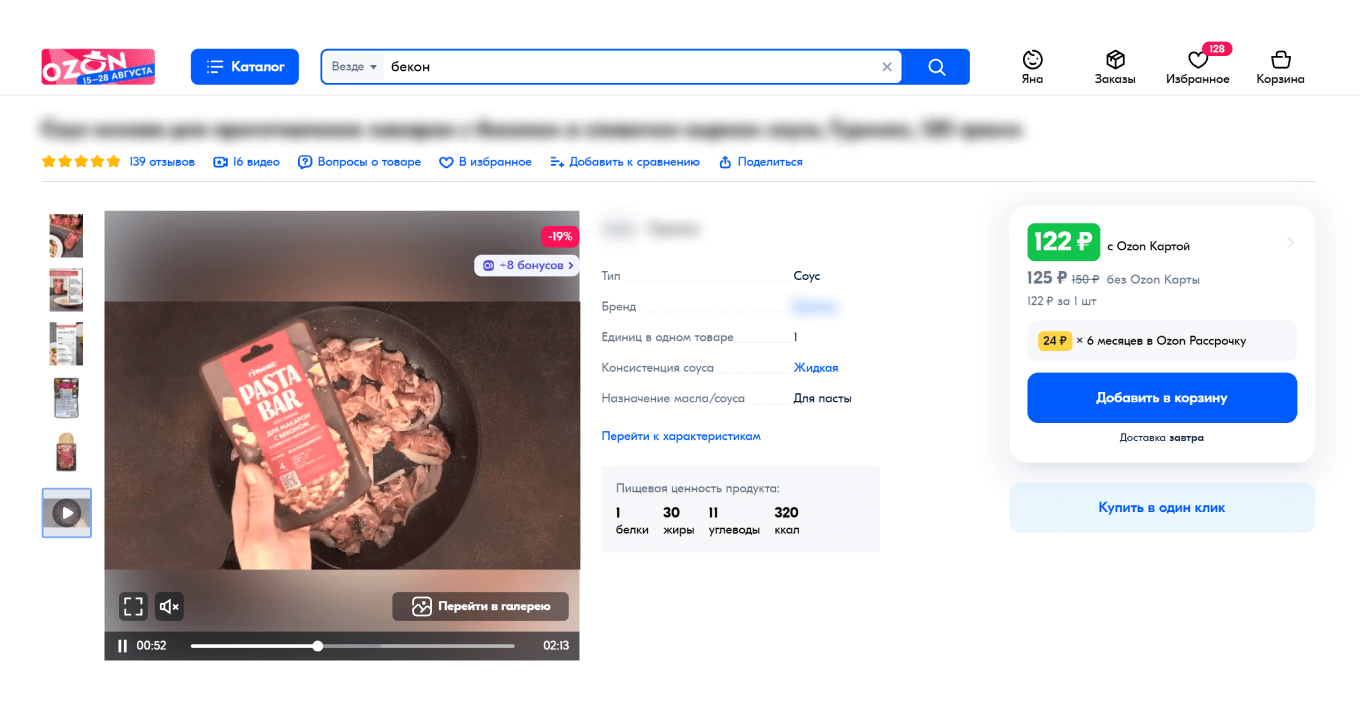Open the blurred brand value link
1360x716 pixels.
point(814,307)
